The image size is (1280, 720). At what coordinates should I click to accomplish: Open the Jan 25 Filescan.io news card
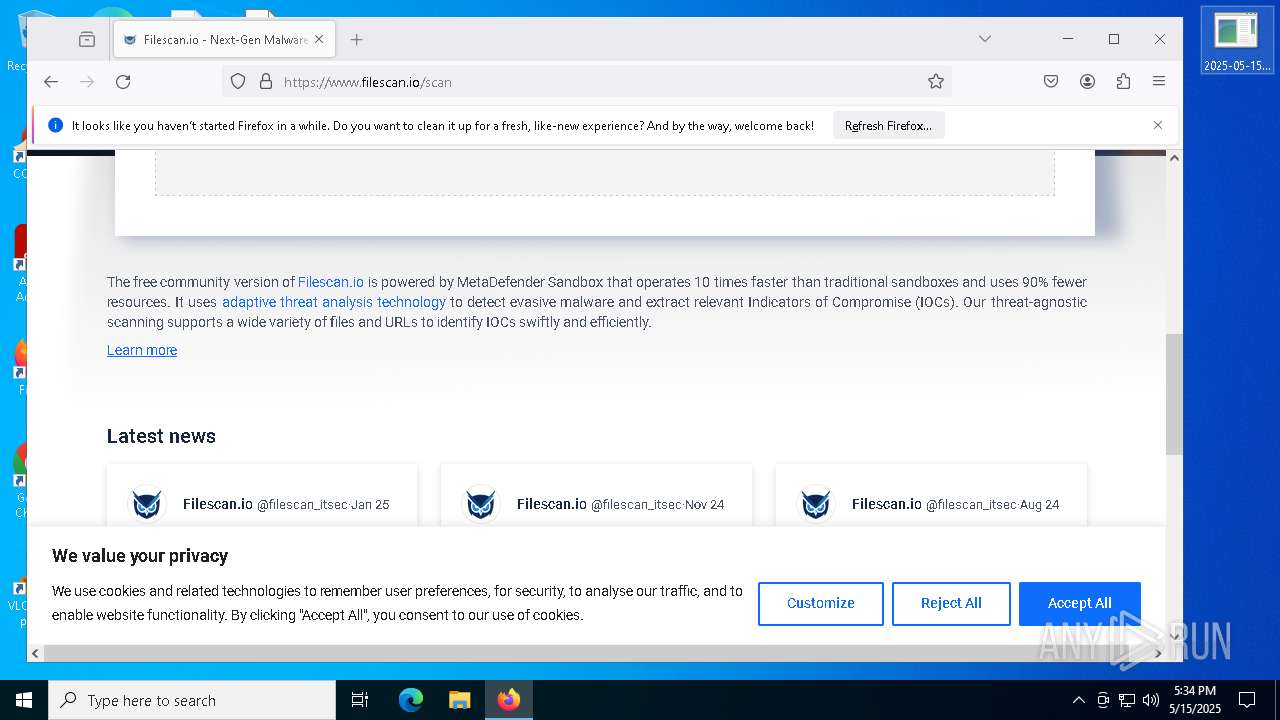[262, 496]
